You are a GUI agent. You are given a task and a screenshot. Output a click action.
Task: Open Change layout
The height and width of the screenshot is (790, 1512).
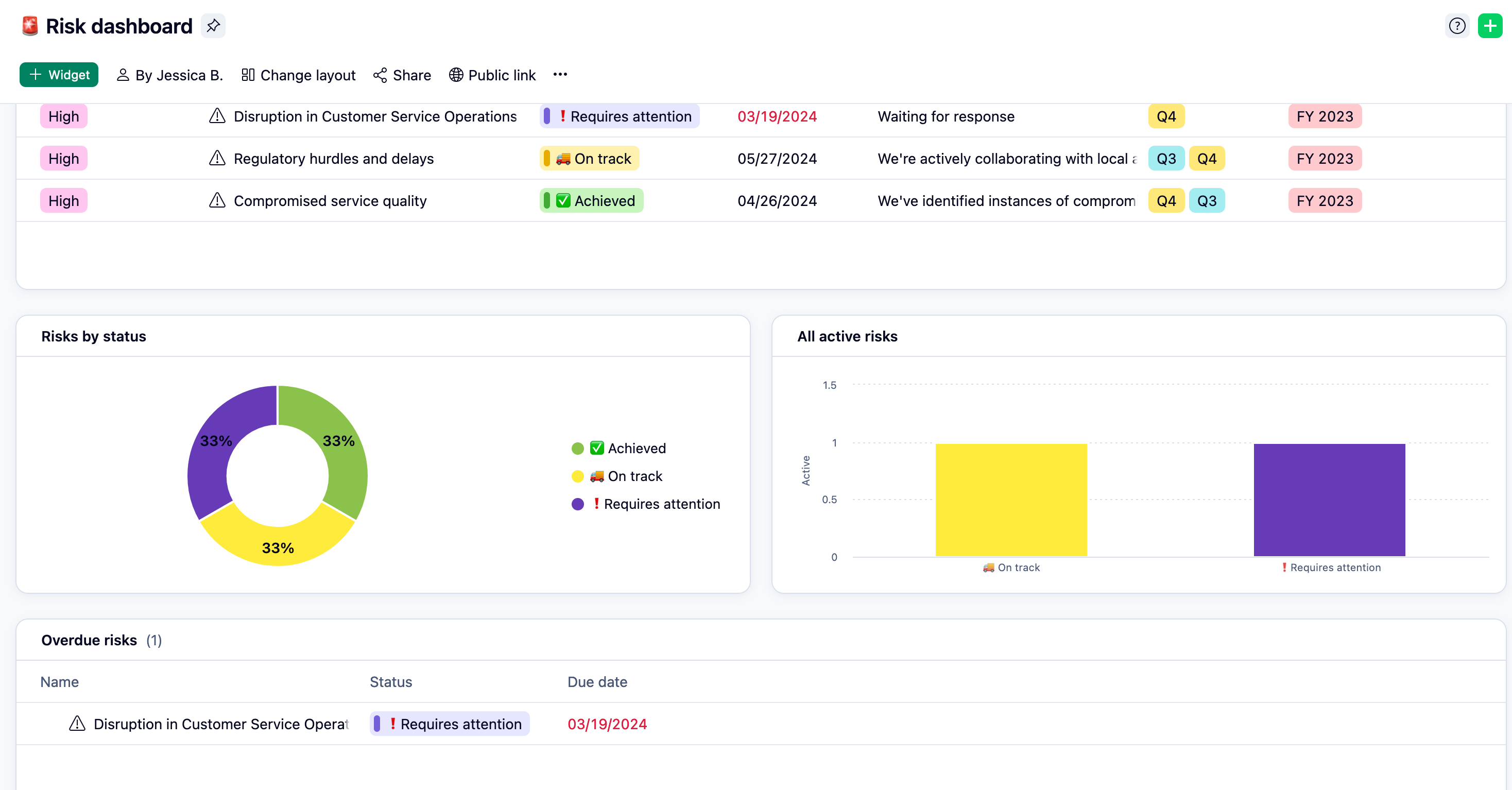(x=298, y=75)
